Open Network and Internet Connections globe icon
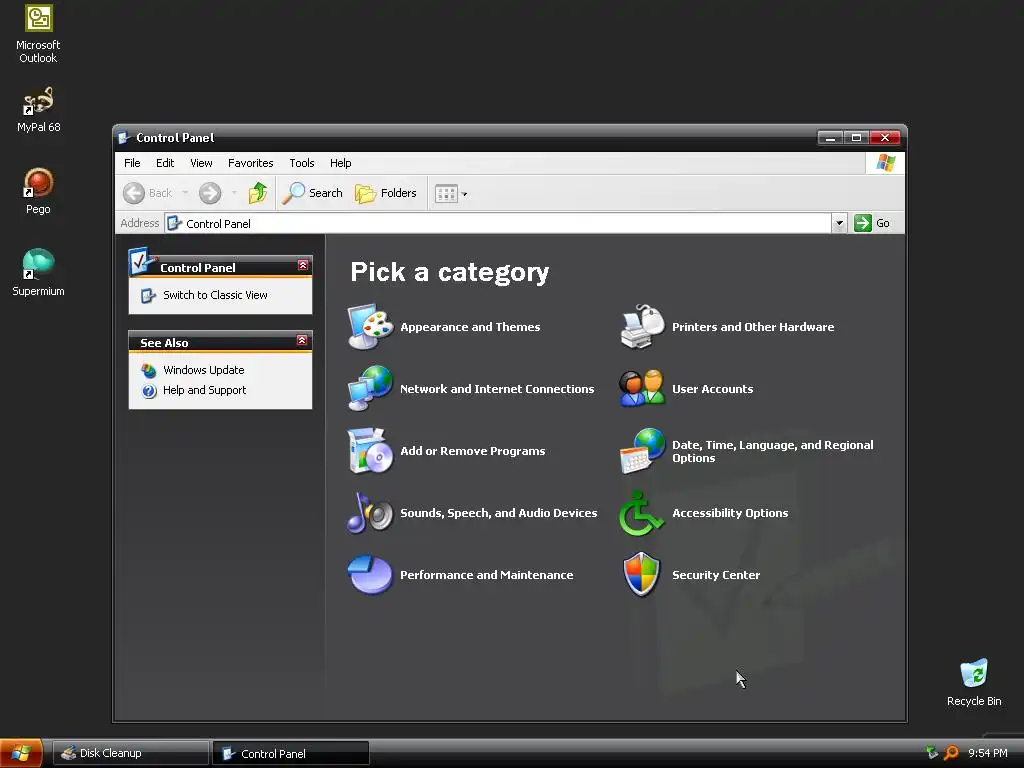The width and height of the screenshot is (1024, 768). pyautogui.click(x=370, y=389)
